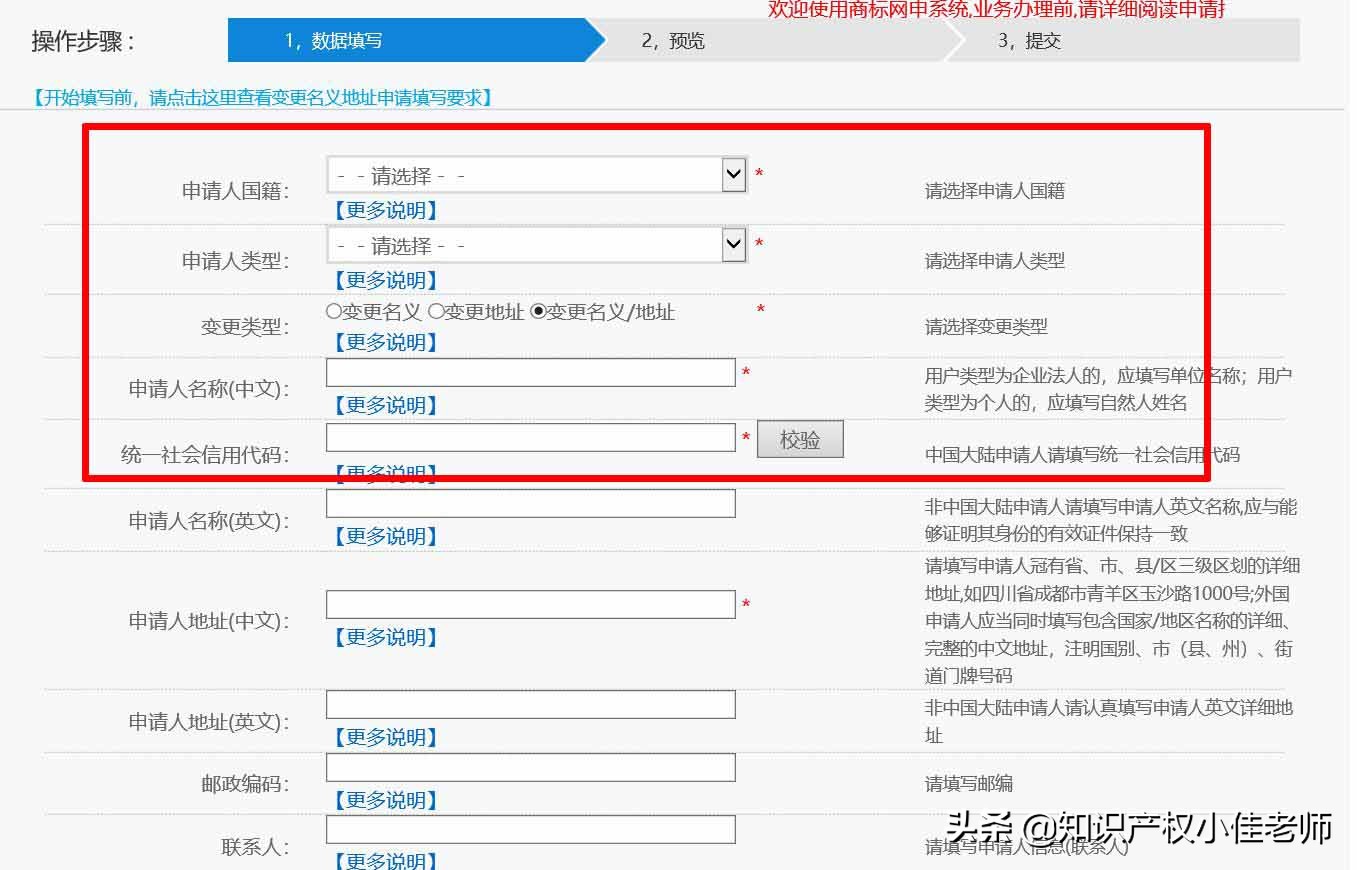Click the 统一社会信用代码 input field
Viewport: 1357px width, 870px height.
click(x=530, y=437)
